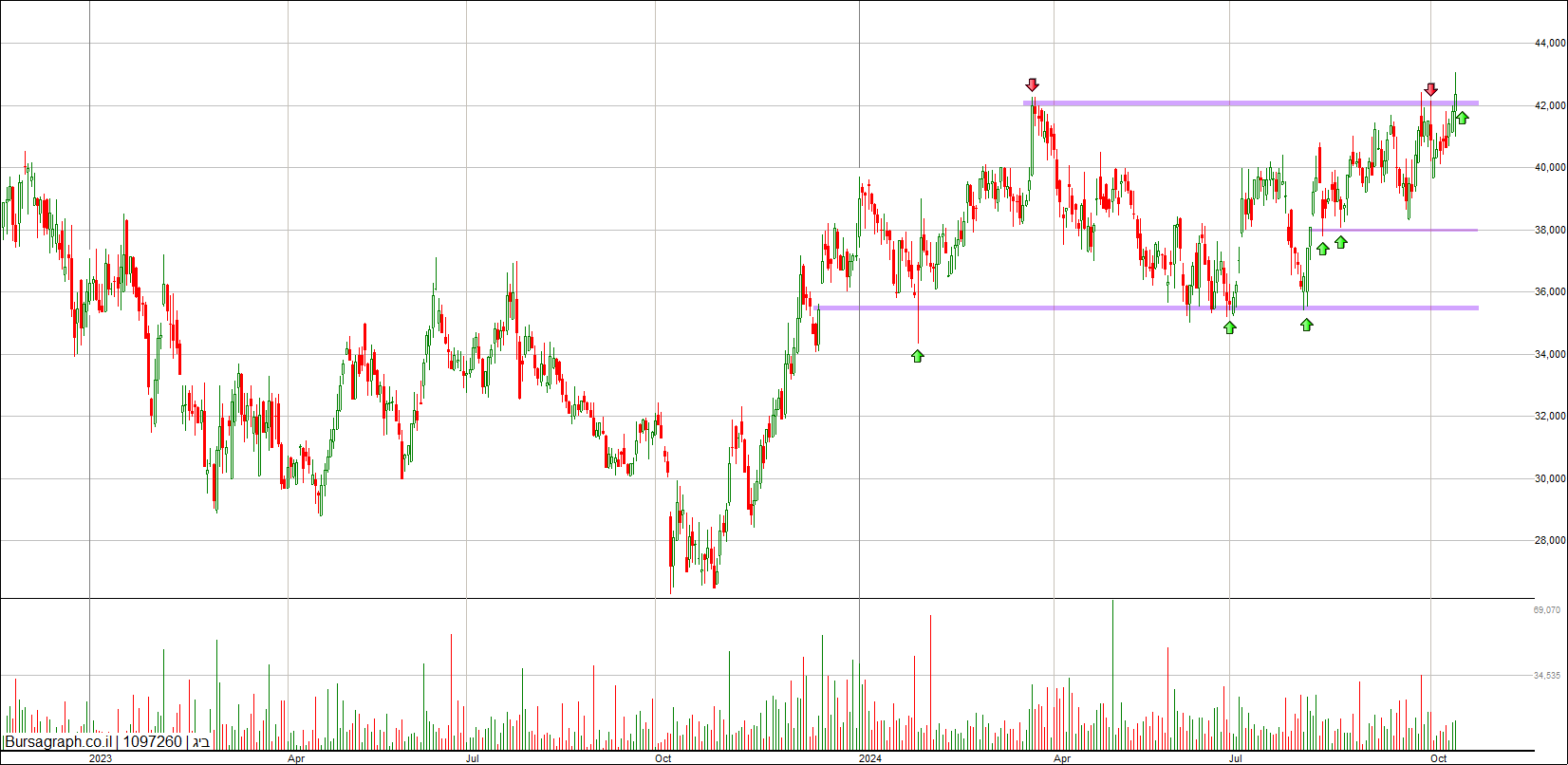
Task: Click the 34,535 volume axis label
Action: pos(1547,676)
